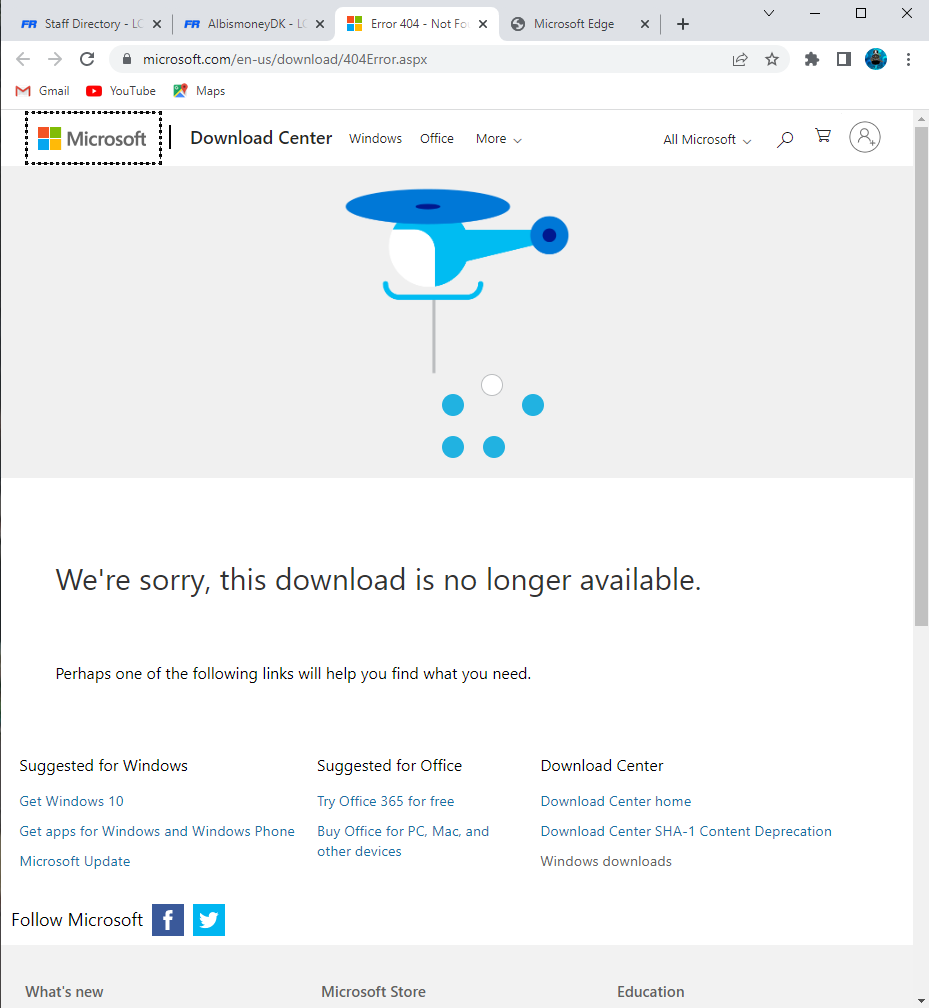The height and width of the screenshot is (1008, 929).
Task: Click the share page icon in address bar
Action: click(740, 59)
